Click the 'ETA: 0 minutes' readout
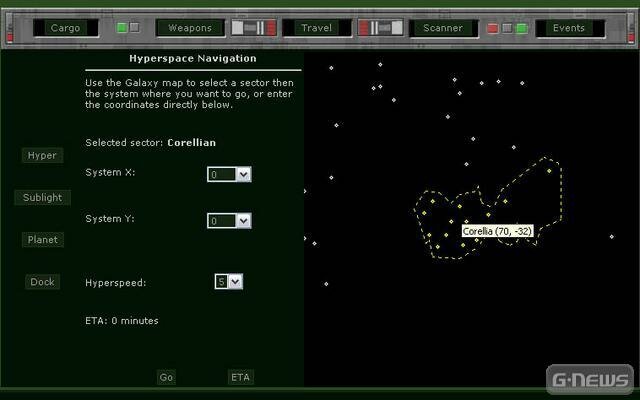640x400 pixels. [122, 321]
